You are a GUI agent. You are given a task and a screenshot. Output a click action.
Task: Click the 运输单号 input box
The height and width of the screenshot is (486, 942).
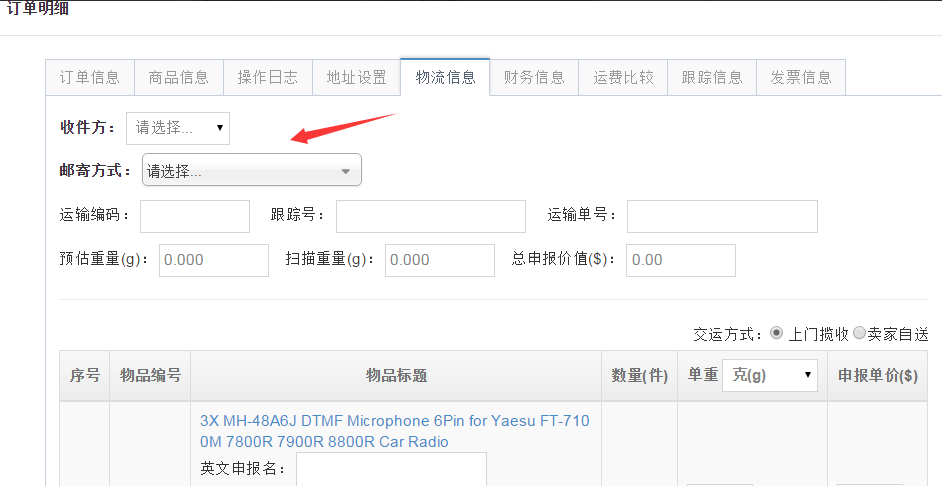click(722, 216)
